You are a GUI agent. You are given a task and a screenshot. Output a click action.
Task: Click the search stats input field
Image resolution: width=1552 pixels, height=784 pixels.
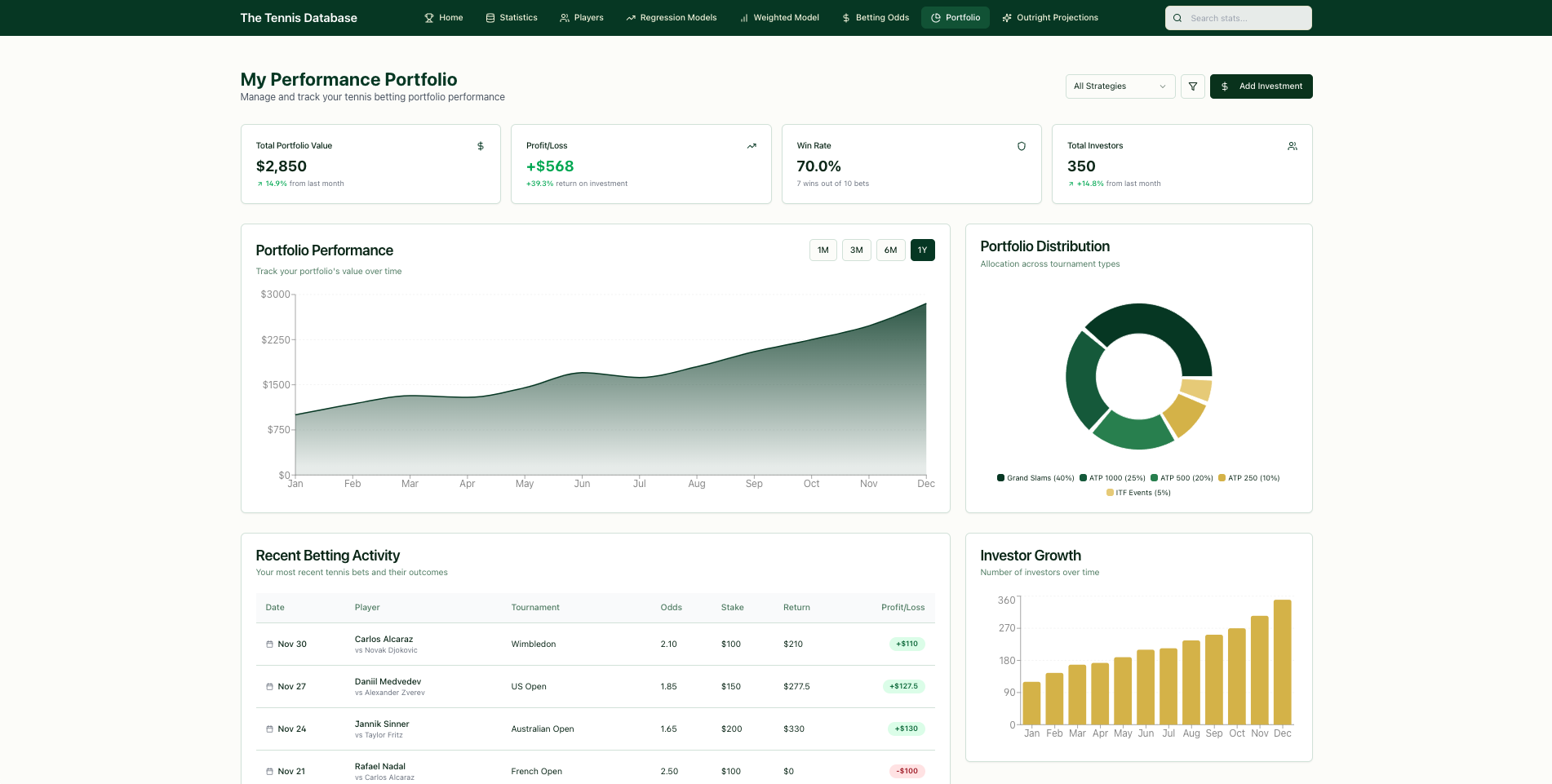1240,17
